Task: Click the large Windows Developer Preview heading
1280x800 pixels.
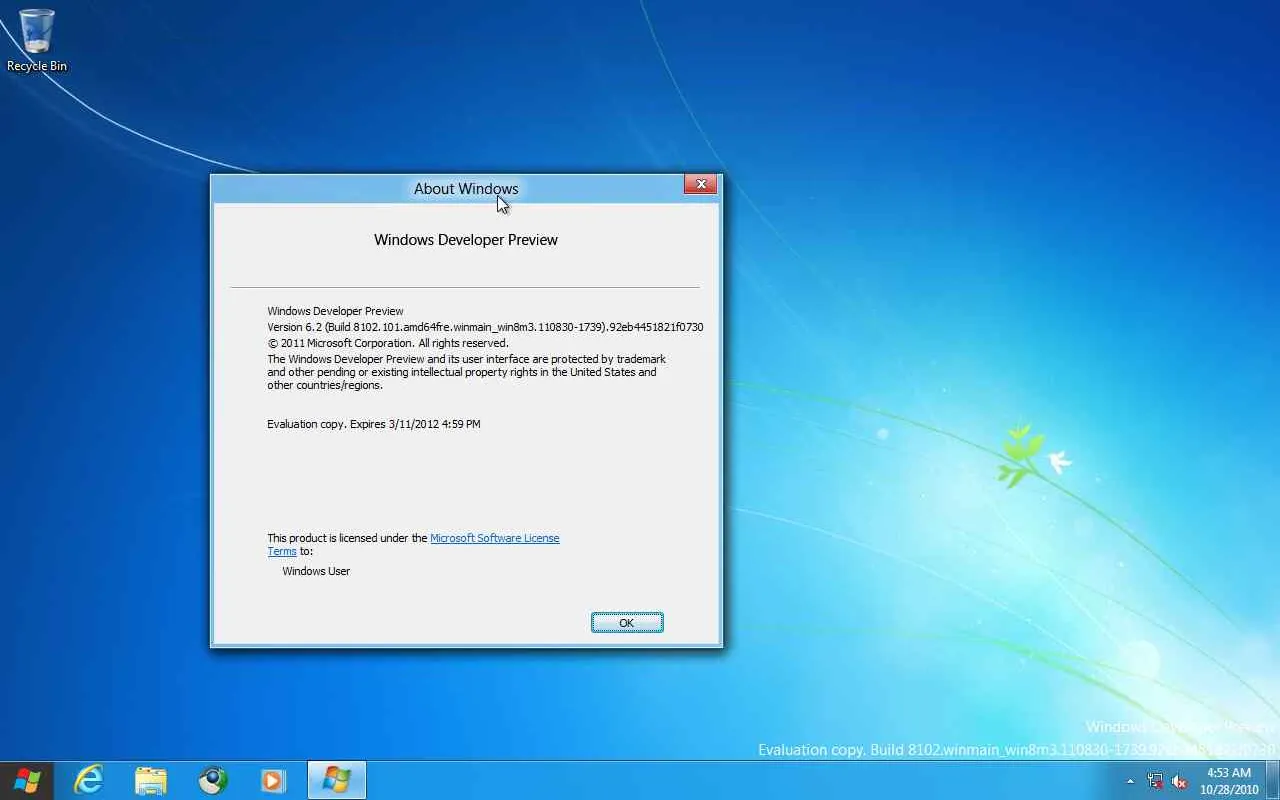Action: pyautogui.click(x=466, y=240)
